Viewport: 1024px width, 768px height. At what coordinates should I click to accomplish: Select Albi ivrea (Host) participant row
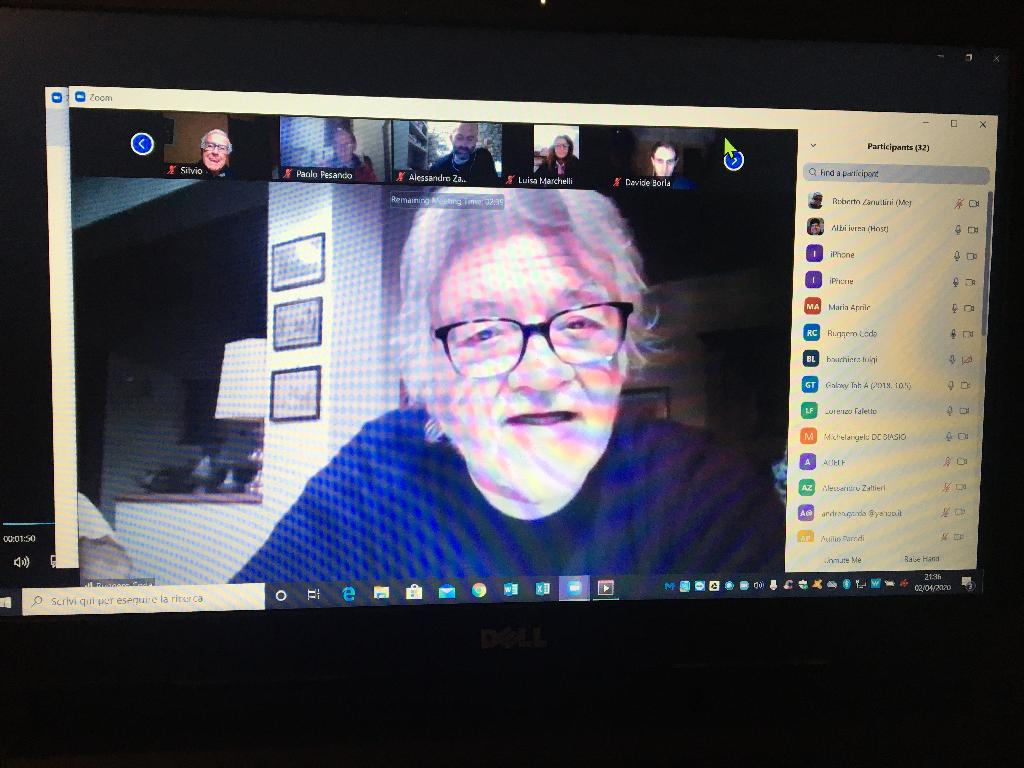pos(892,229)
